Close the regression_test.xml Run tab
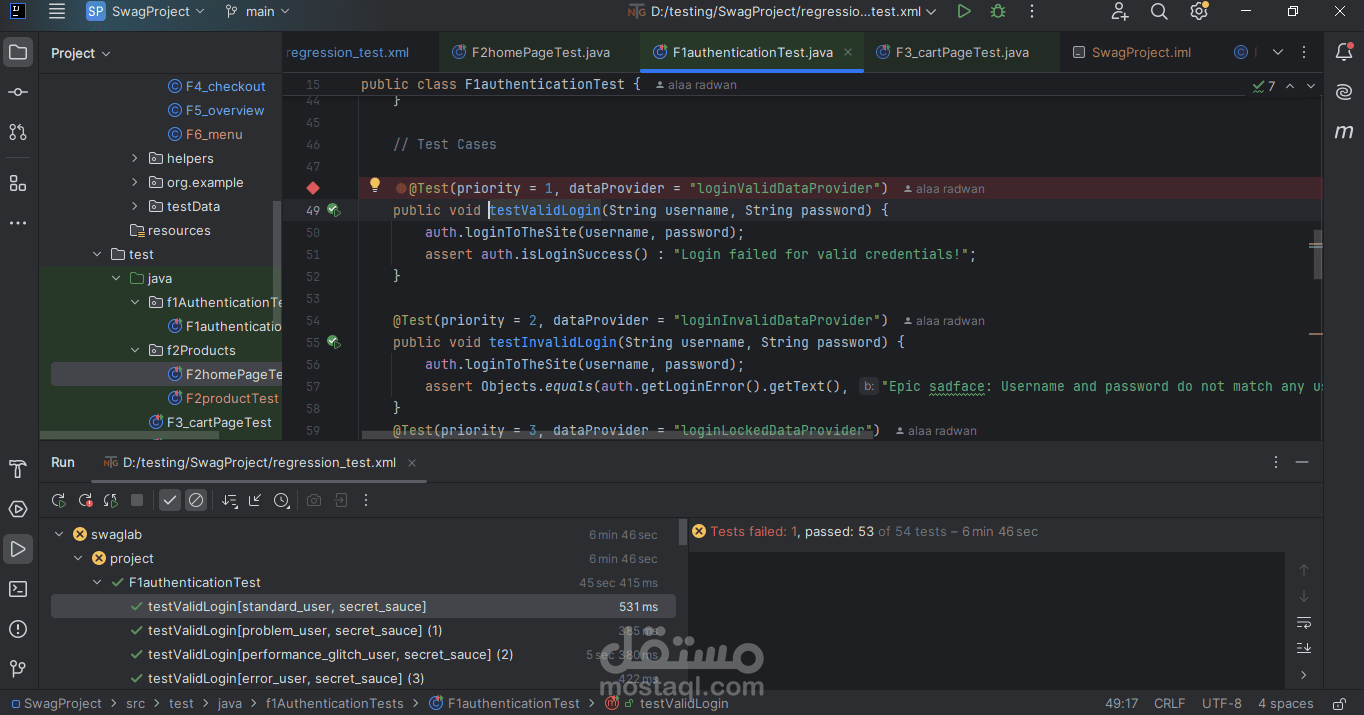 tap(412, 462)
